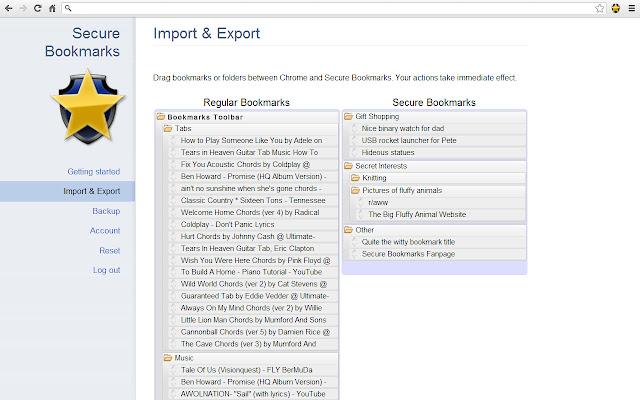640x400 pixels.
Task: Click the Gift Shopping folder icon
Action: [349, 116]
